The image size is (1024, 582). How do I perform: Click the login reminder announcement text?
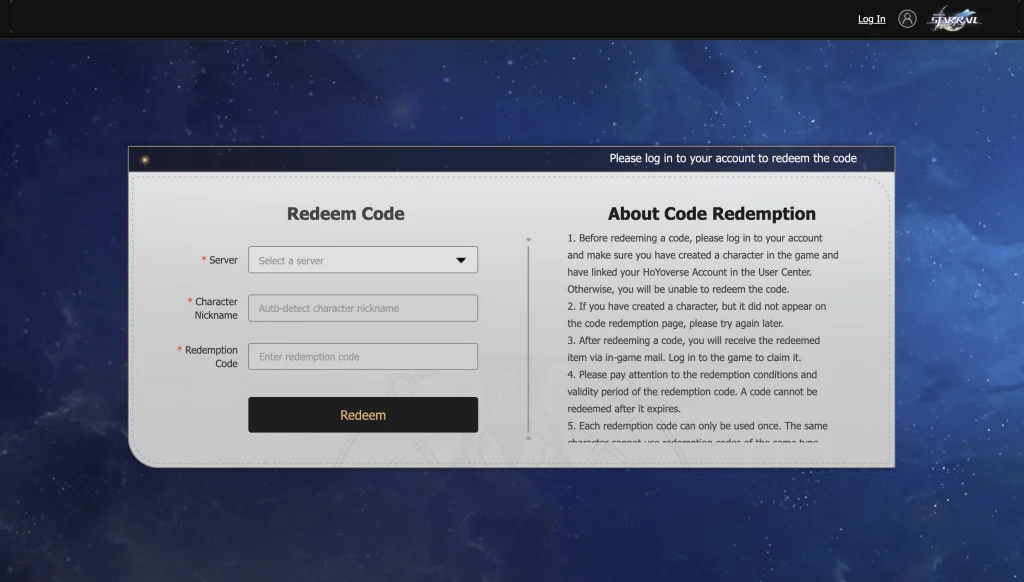(x=732, y=158)
